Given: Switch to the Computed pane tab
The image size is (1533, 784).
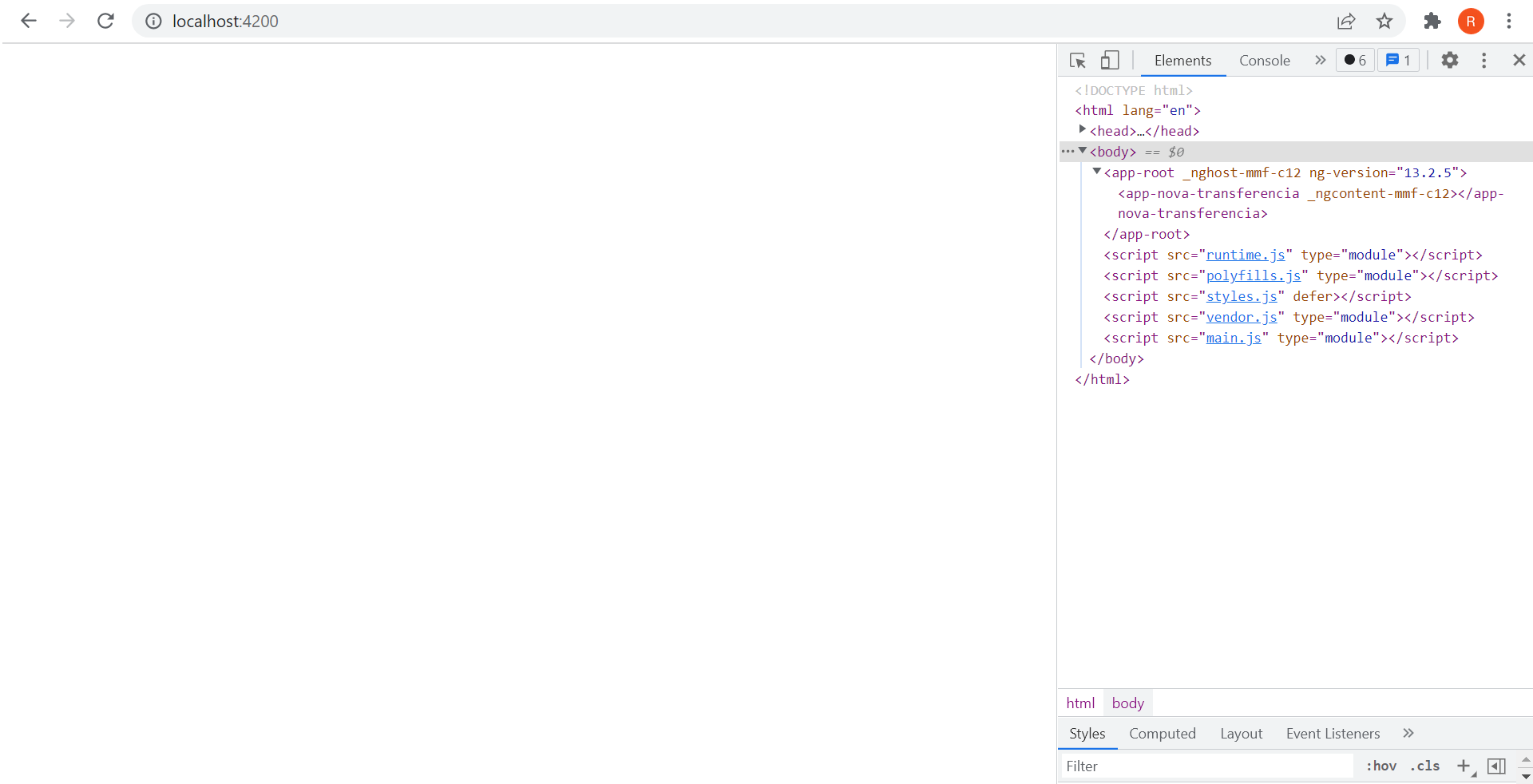Looking at the screenshot, I should point(1163,733).
